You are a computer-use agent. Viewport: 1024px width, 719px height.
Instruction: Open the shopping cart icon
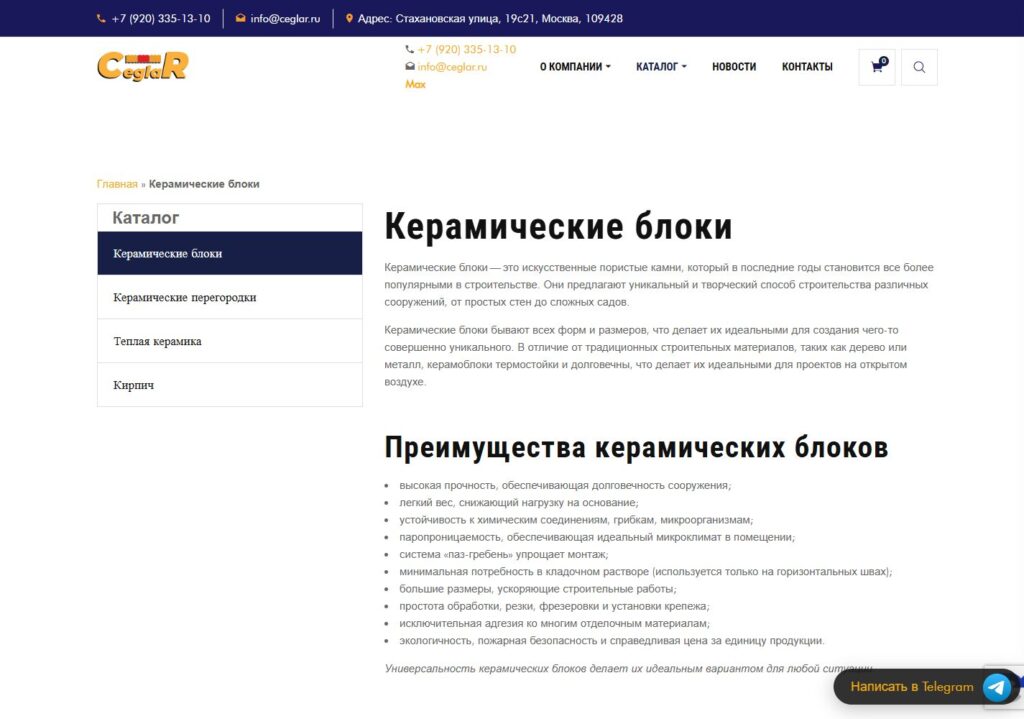point(877,67)
